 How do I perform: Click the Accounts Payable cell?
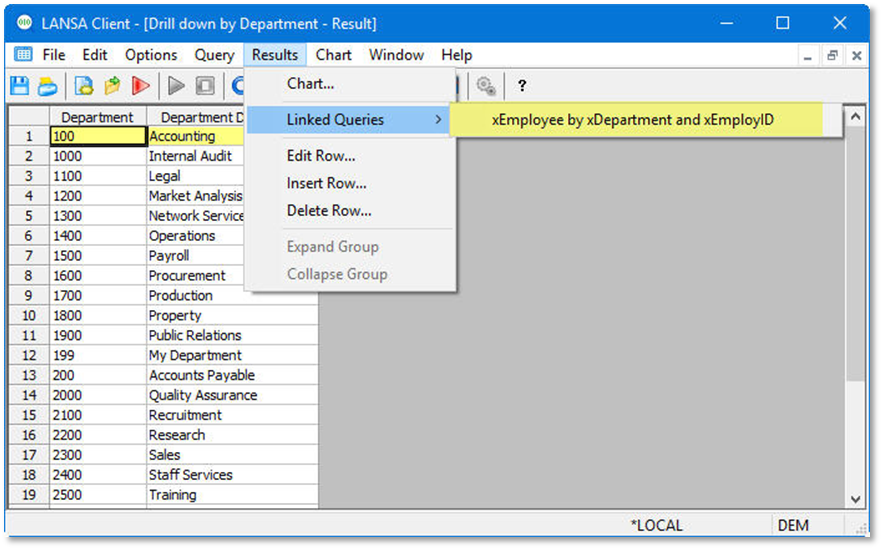point(232,375)
